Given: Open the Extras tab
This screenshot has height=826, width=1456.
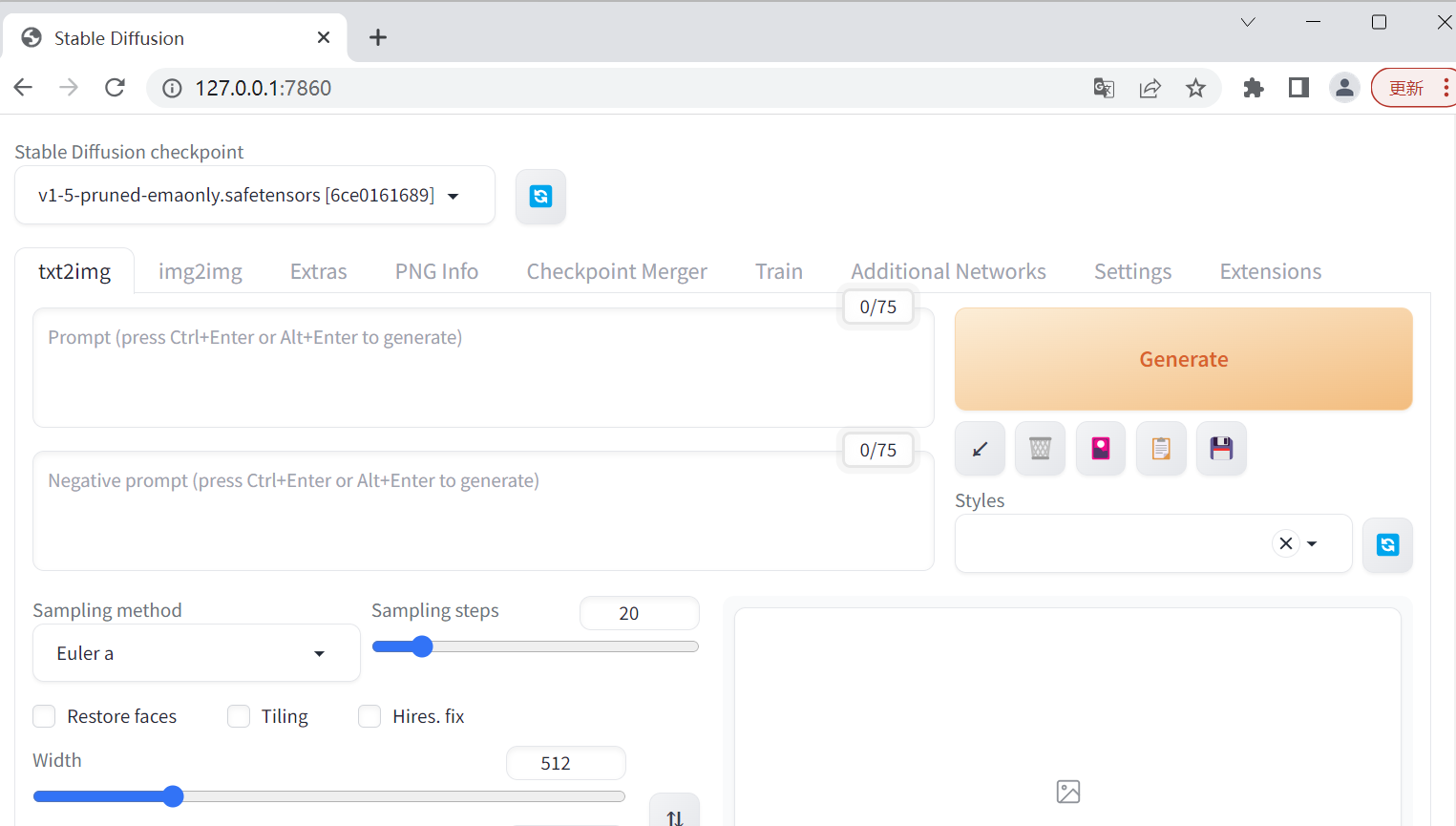Looking at the screenshot, I should tap(319, 271).
